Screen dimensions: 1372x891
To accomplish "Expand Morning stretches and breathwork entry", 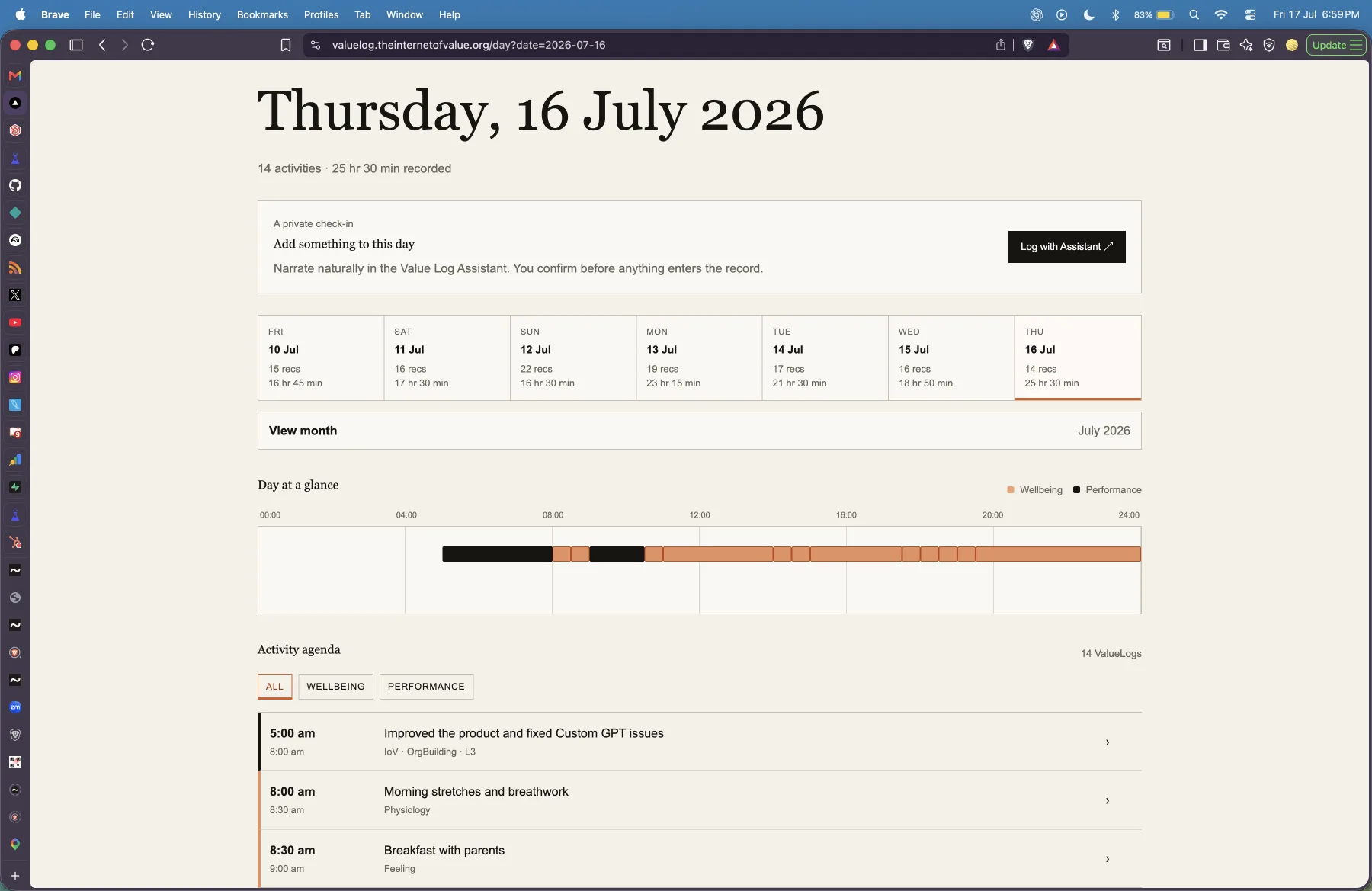I will (700, 800).
